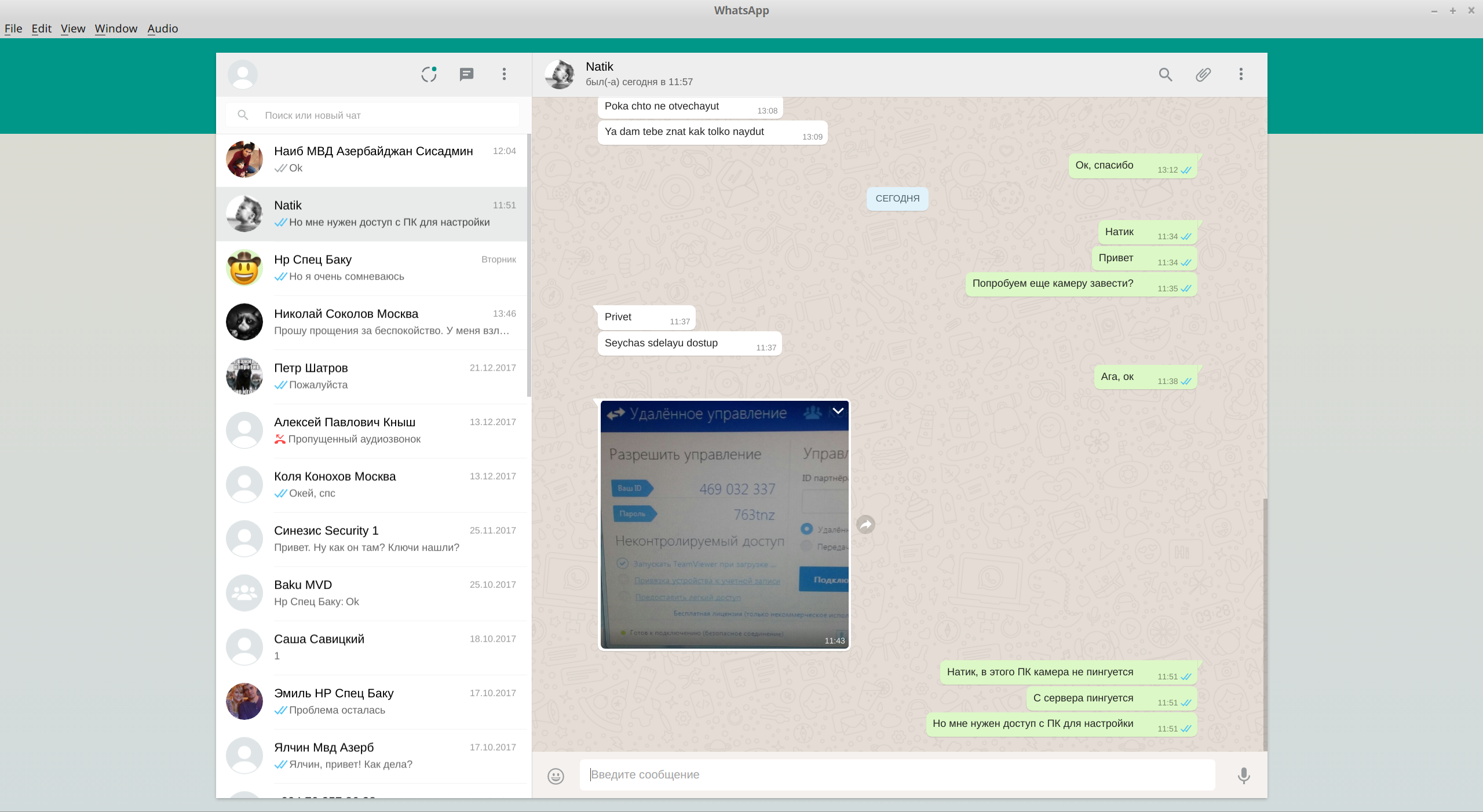Click message 'Но мне нужен доступ с ПК для настройки'
This screenshot has width=1483, height=812.
(1061, 724)
